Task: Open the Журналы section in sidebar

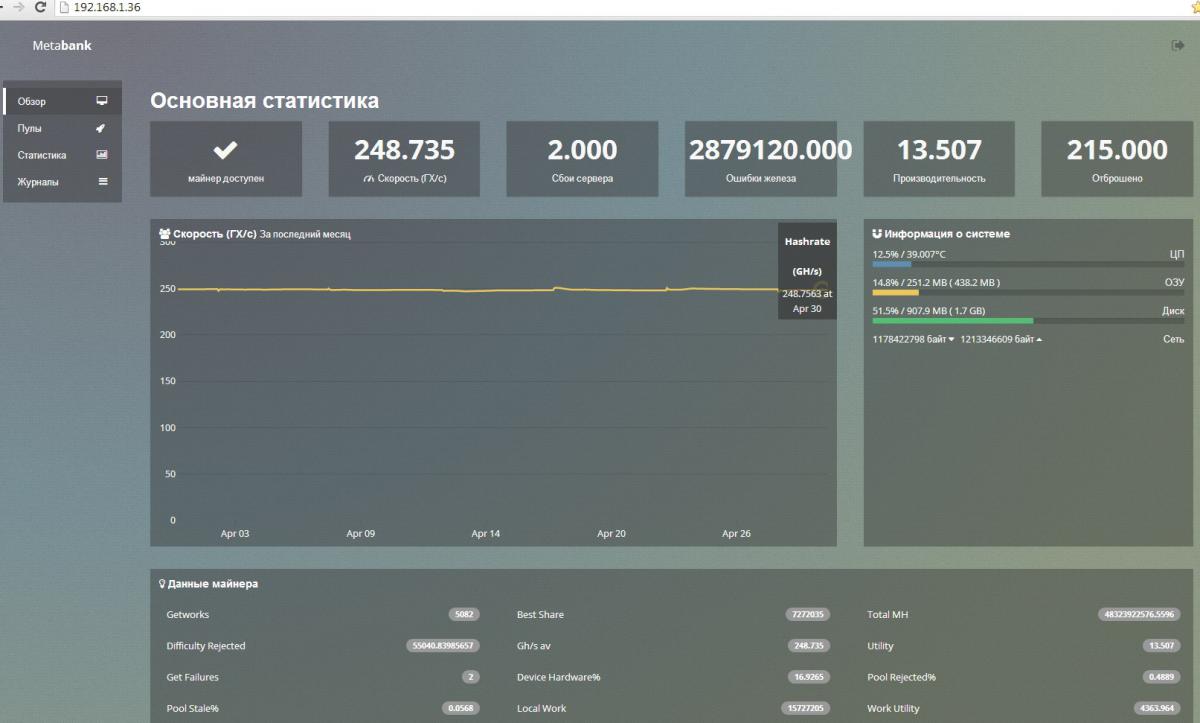Action: (x=38, y=182)
